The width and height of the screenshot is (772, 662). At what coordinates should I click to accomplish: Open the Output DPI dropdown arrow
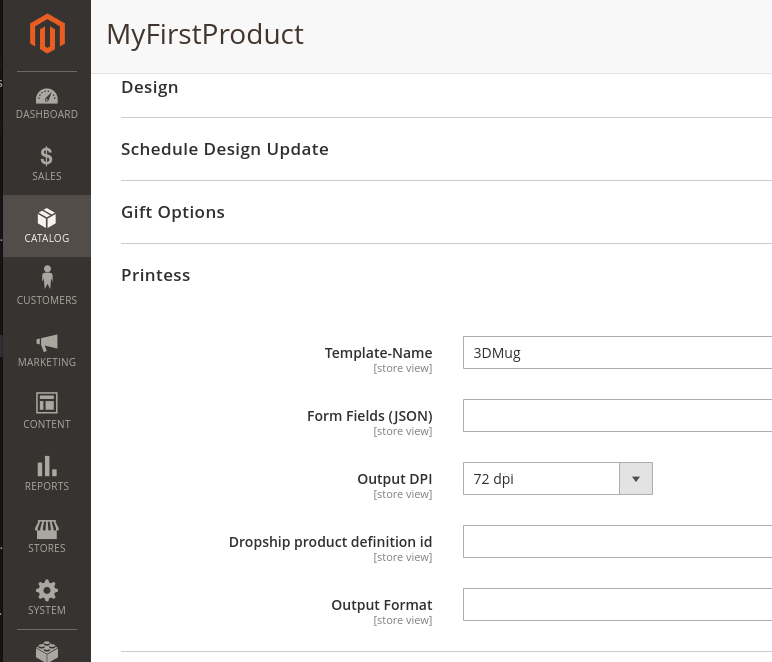coord(636,478)
